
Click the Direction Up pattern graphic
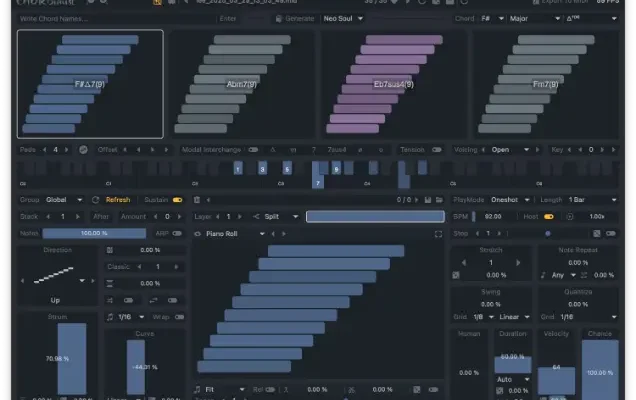55,274
